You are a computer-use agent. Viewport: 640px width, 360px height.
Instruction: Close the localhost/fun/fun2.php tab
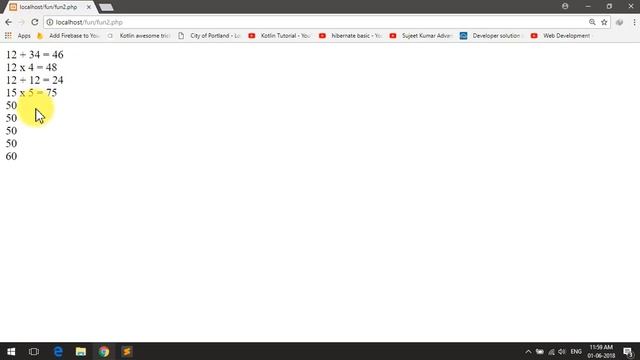89,7
